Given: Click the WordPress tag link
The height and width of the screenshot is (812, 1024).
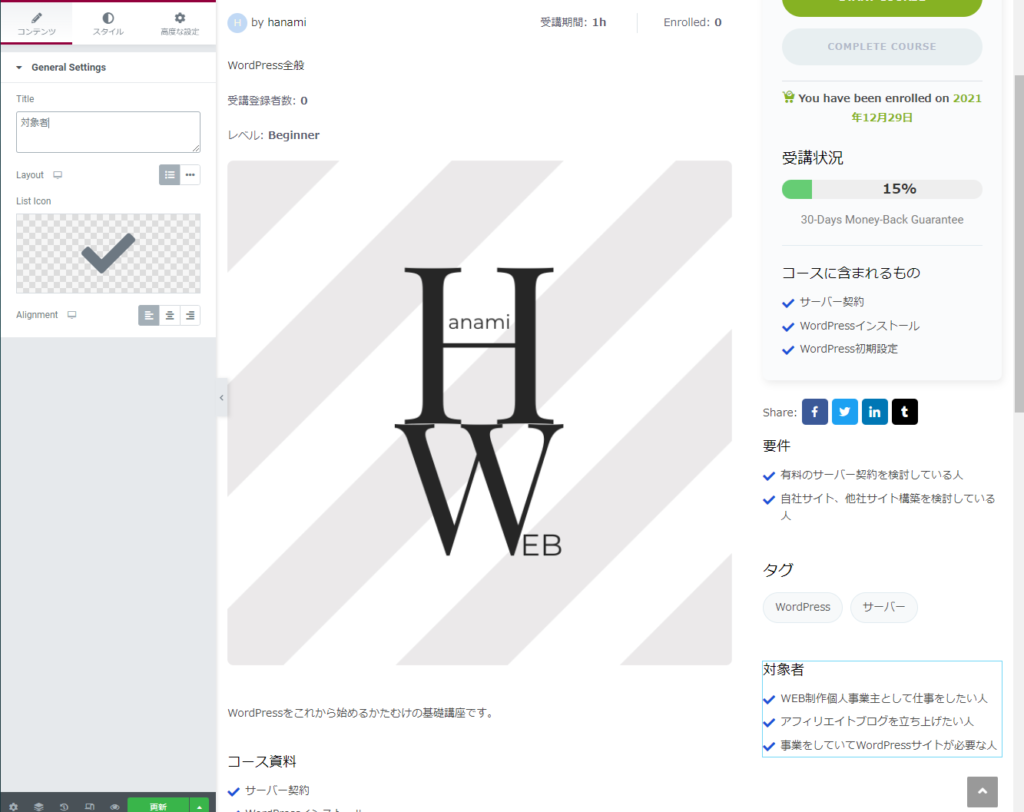Looking at the screenshot, I should pos(803,607).
